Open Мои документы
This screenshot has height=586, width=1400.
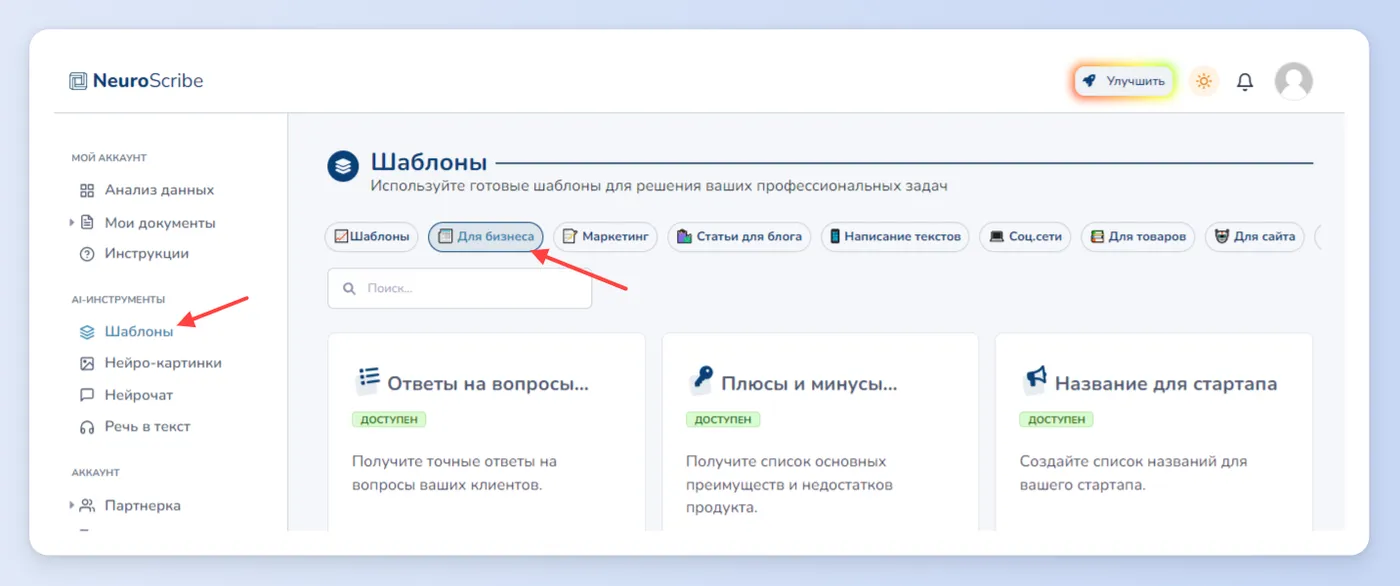coord(160,223)
